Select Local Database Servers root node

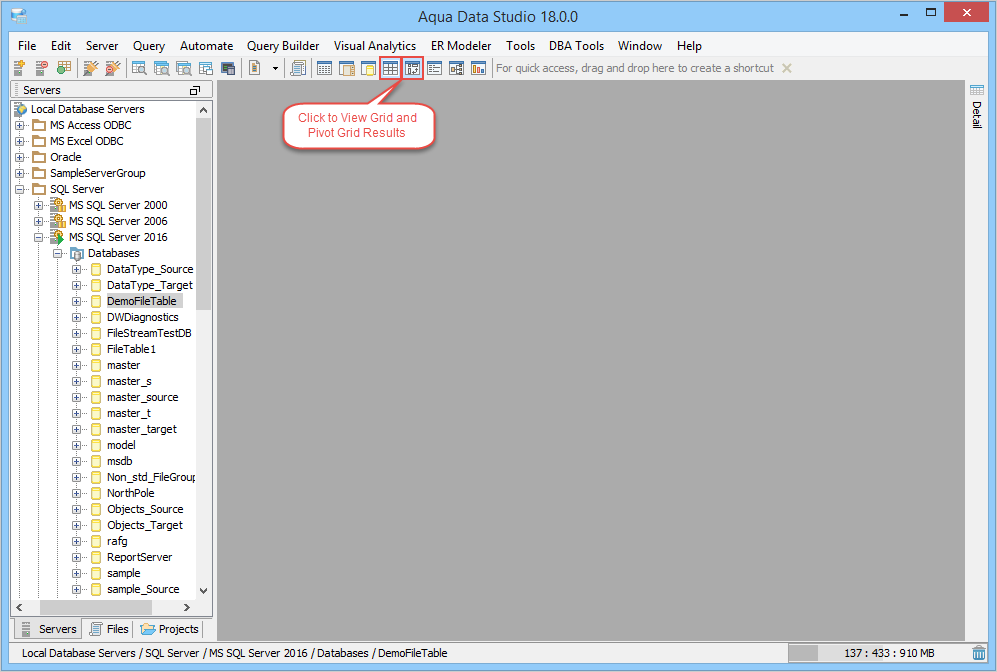tap(87, 109)
